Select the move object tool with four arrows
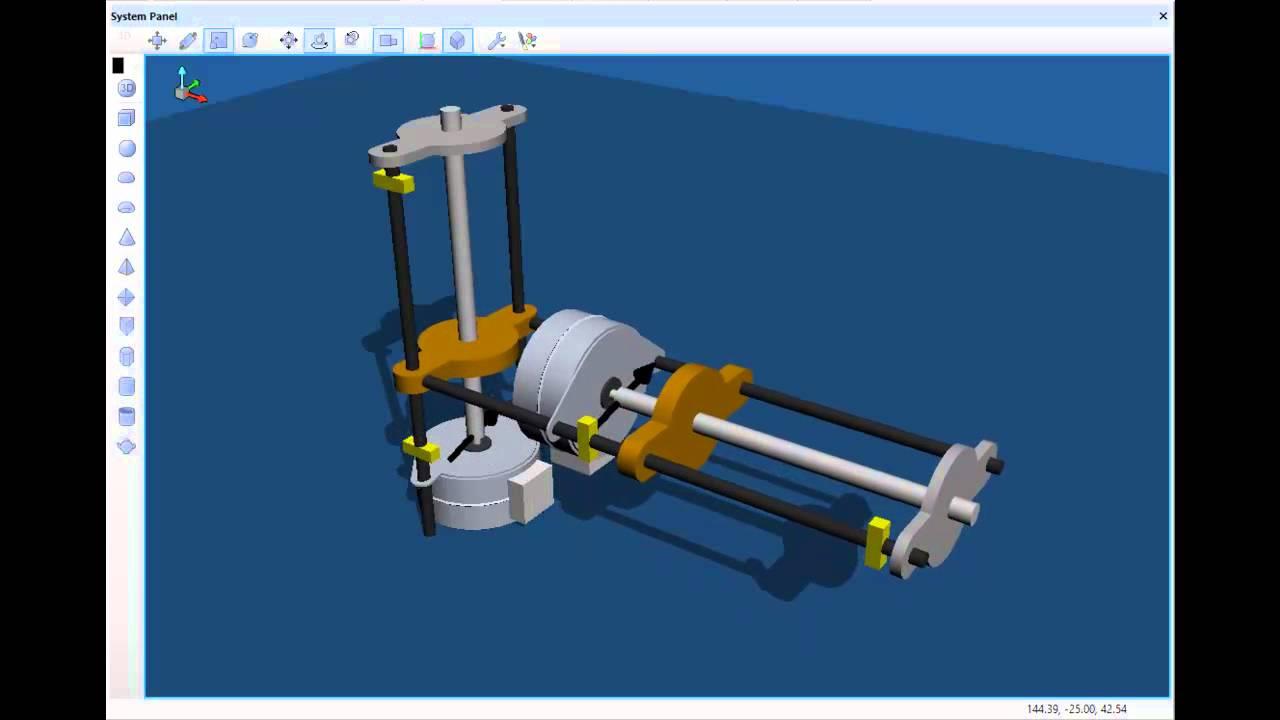This screenshot has width=1280, height=720. click(x=157, y=40)
